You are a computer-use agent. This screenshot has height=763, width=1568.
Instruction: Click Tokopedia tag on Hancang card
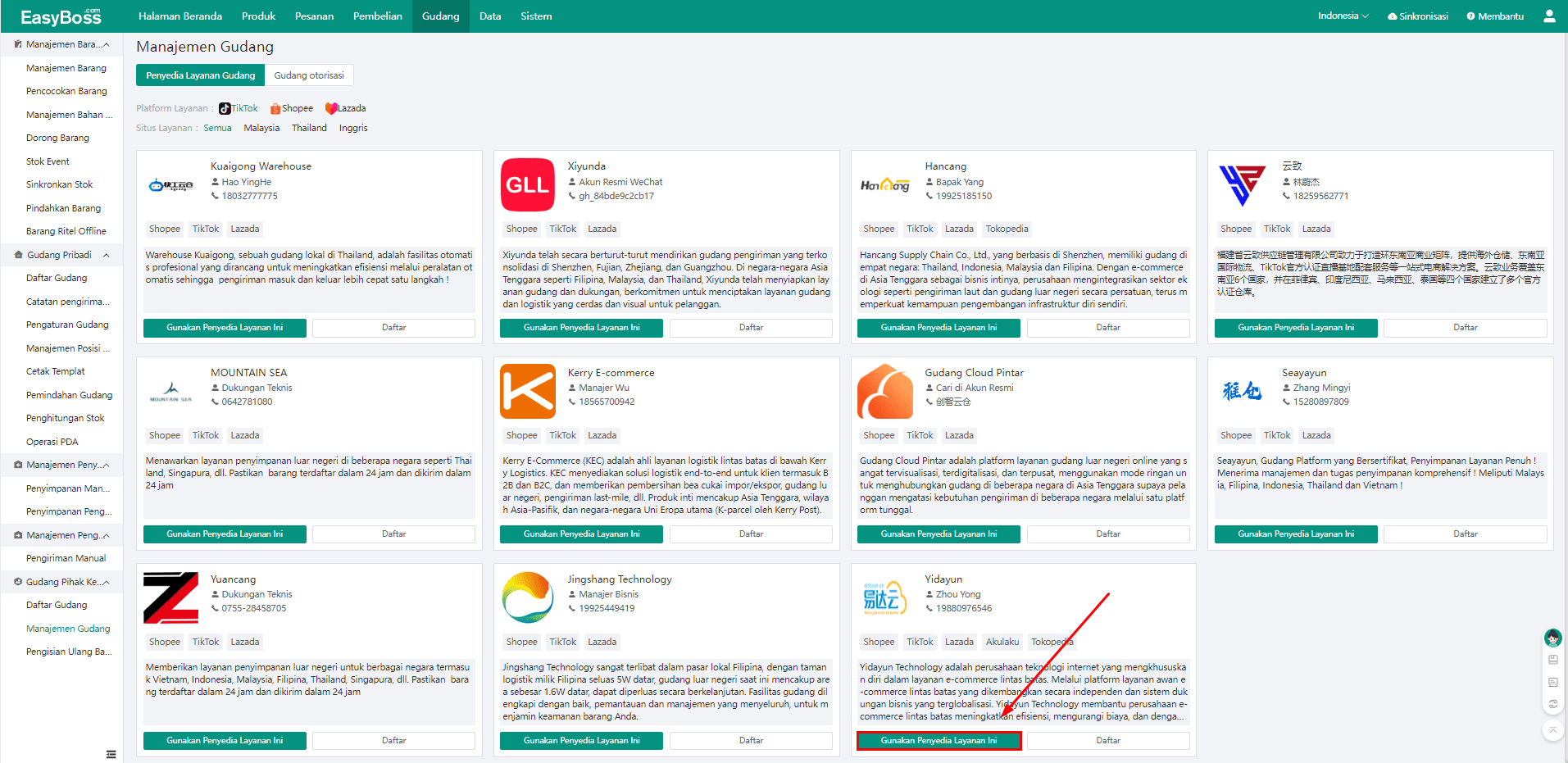coord(1007,229)
